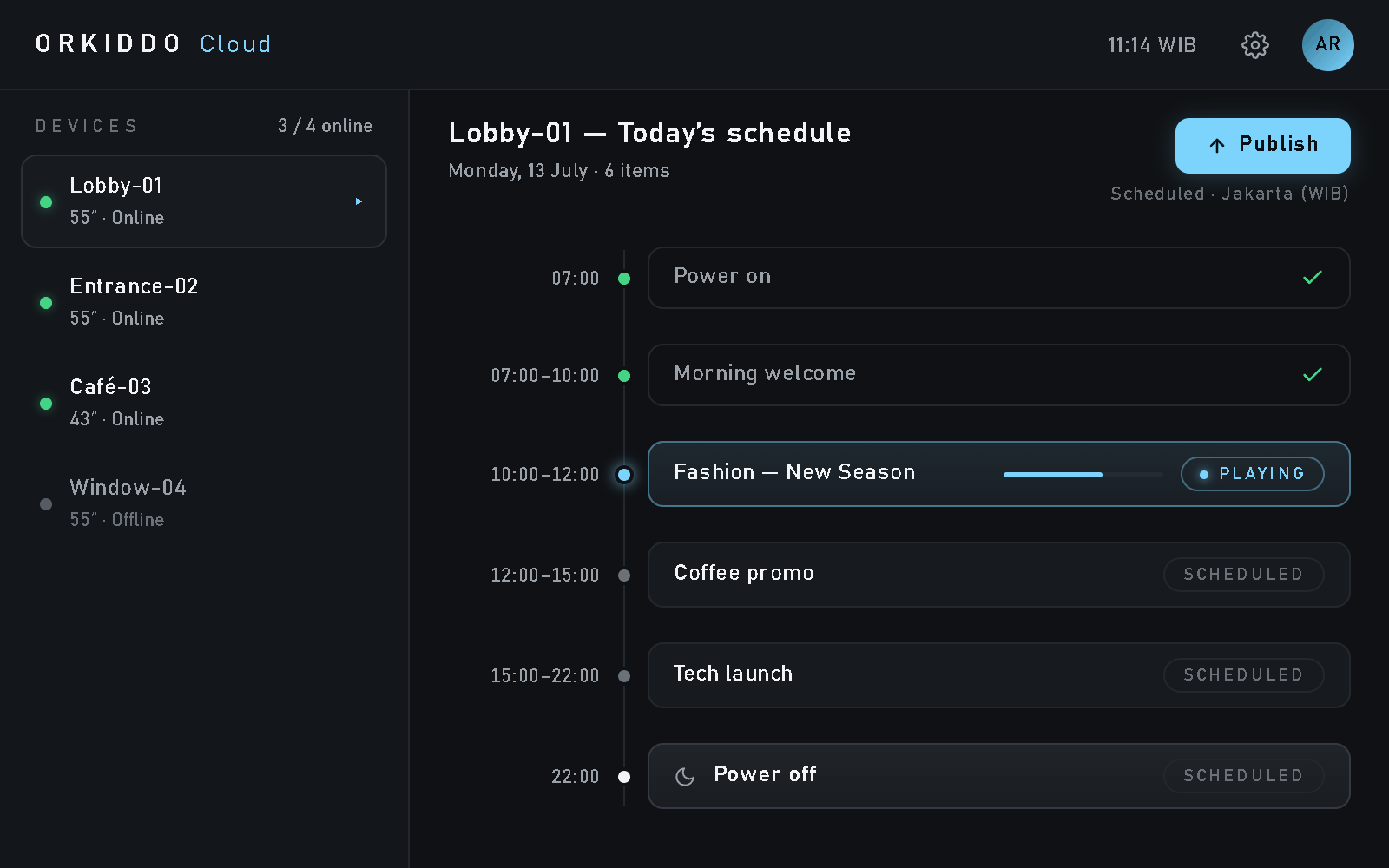Click the PLAYING status badge

tap(1252, 474)
